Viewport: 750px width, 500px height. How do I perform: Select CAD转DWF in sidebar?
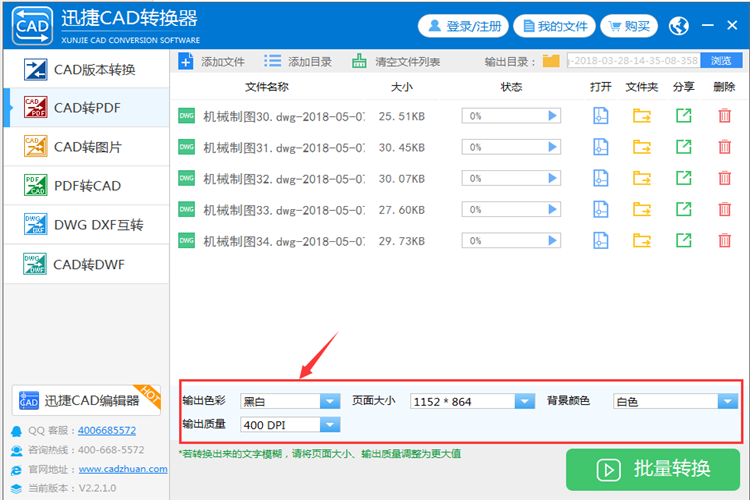pos(87,264)
